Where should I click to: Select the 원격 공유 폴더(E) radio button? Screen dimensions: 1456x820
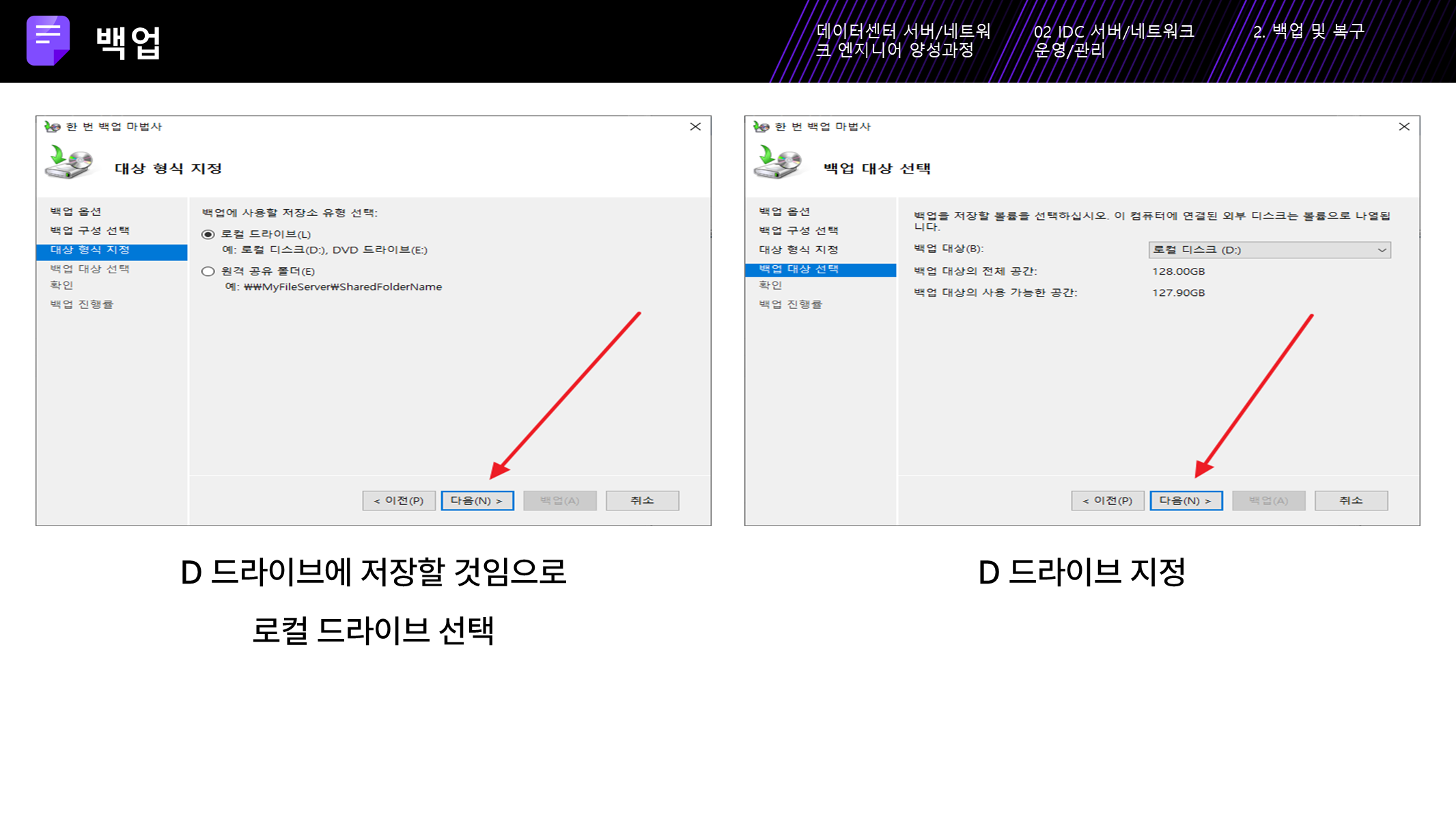(x=208, y=271)
